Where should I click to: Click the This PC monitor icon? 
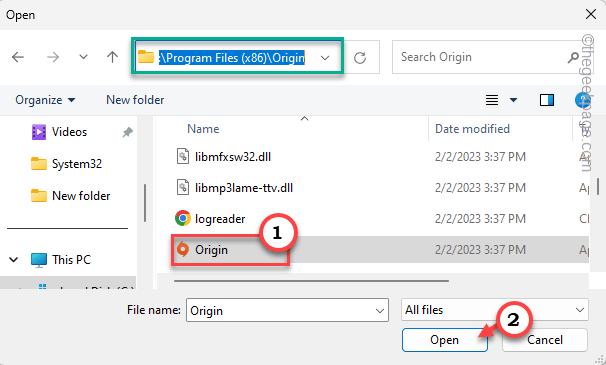[39, 260]
